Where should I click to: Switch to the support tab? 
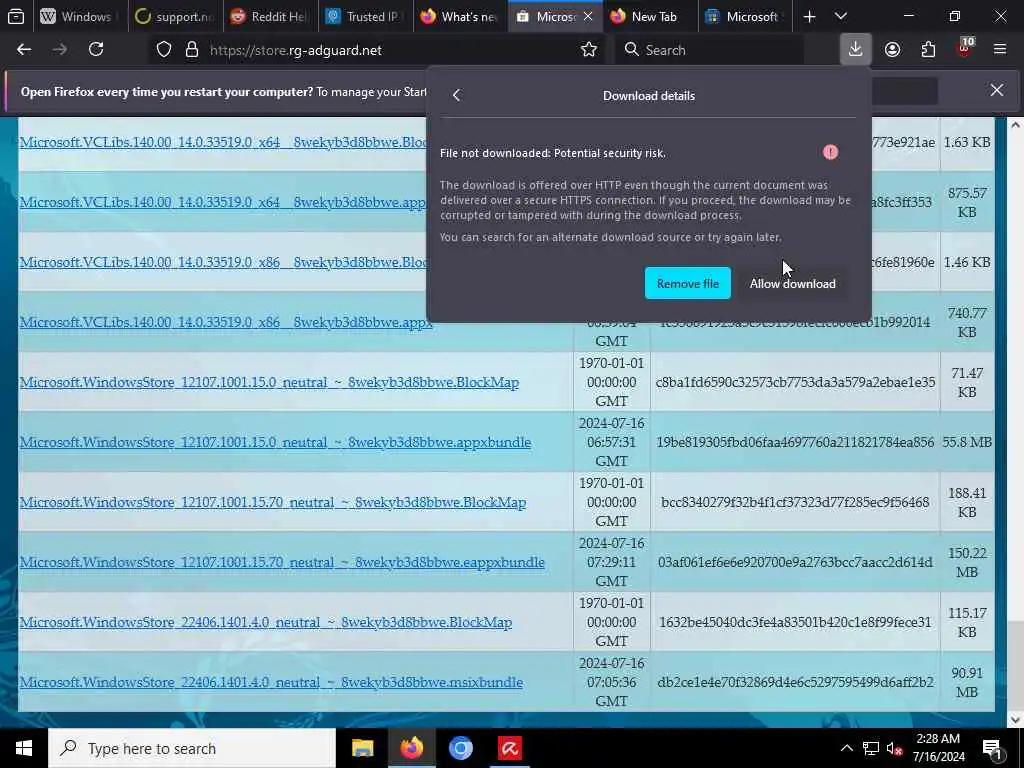click(174, 16)
